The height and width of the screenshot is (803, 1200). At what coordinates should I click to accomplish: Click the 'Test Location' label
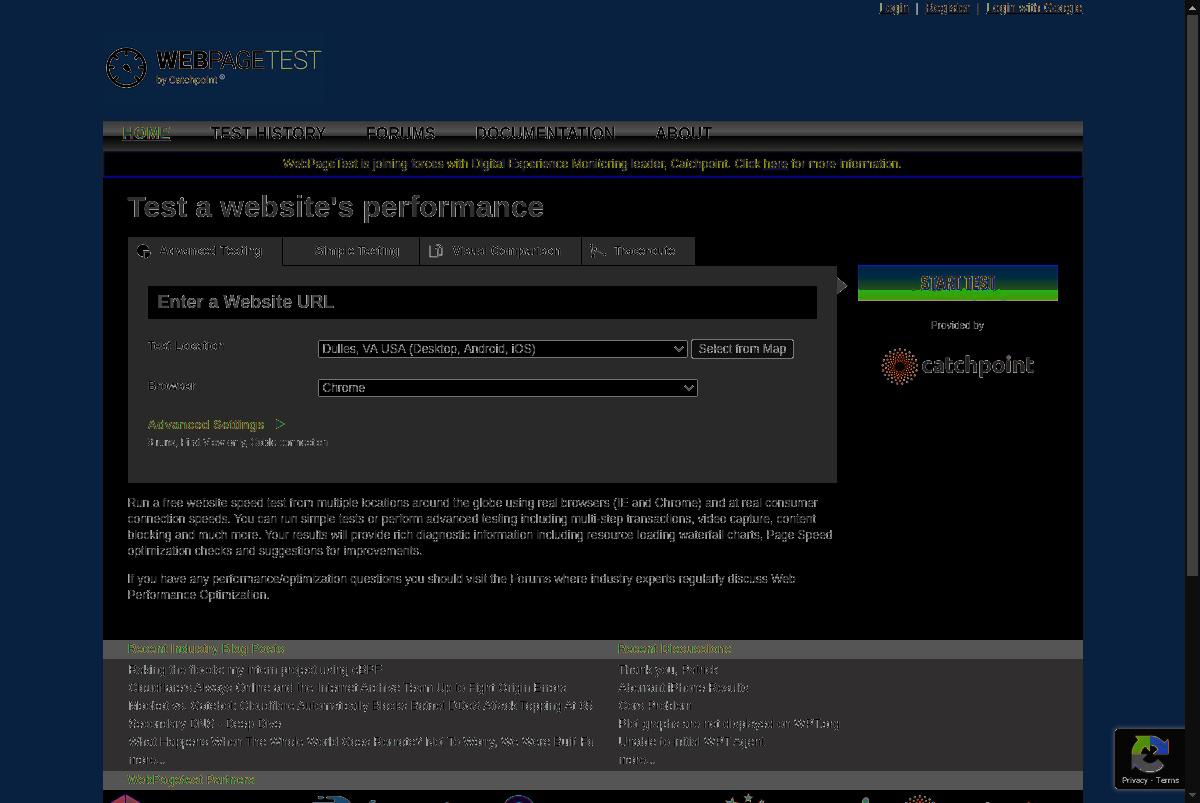[185, 346]
